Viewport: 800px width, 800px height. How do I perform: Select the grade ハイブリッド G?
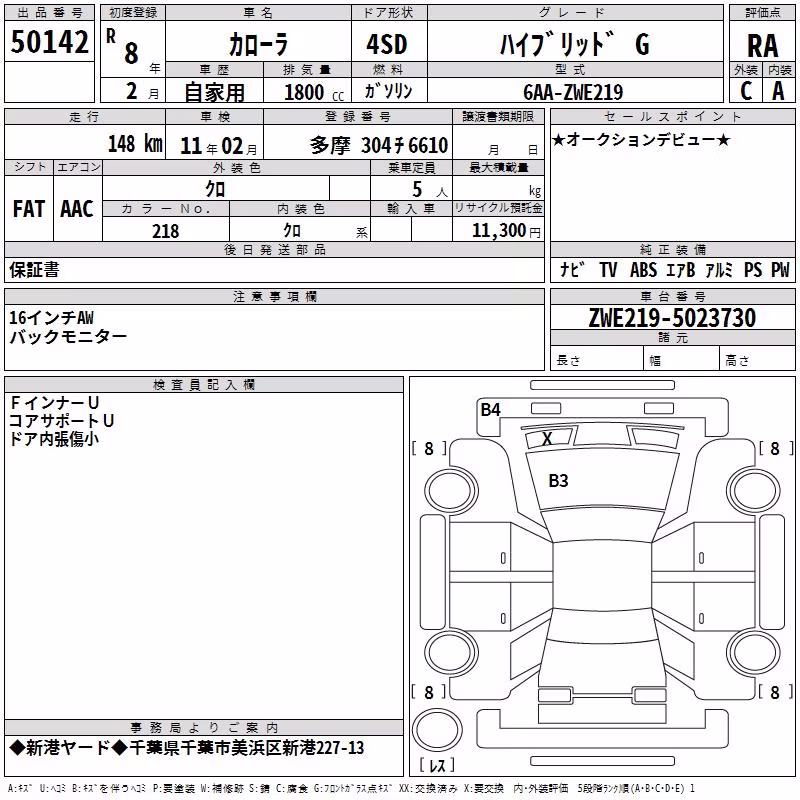574,44
